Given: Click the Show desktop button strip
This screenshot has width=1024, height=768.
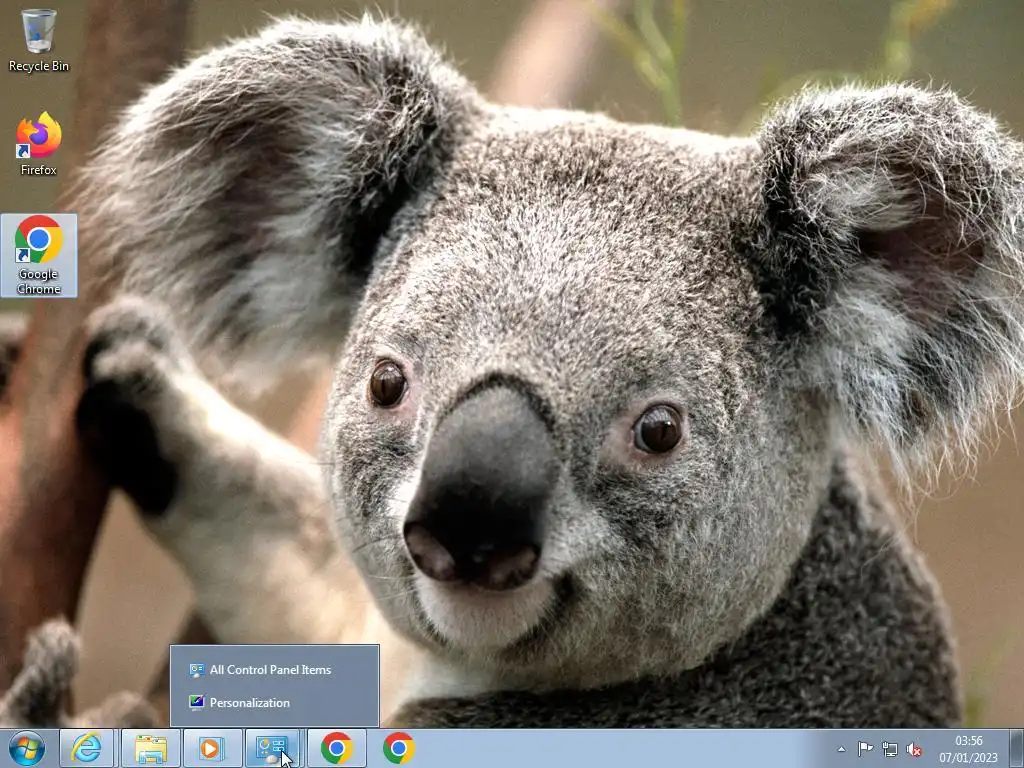Looking at the screenshot, I should pos(1016,748).
